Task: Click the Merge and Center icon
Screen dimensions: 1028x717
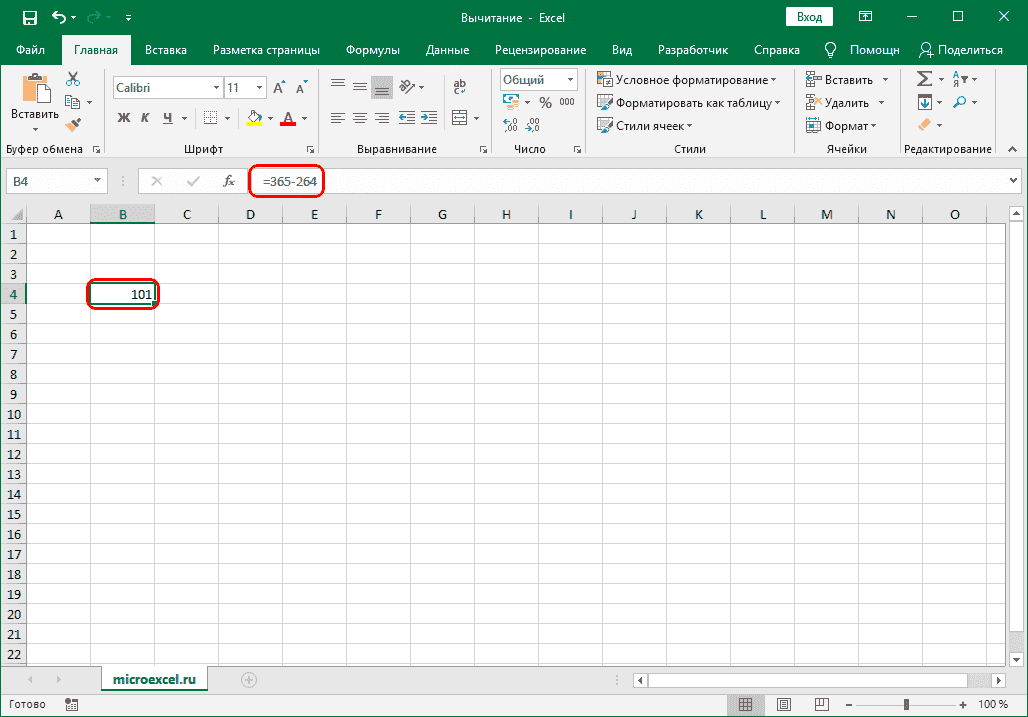Action: (x=460, y=118)
